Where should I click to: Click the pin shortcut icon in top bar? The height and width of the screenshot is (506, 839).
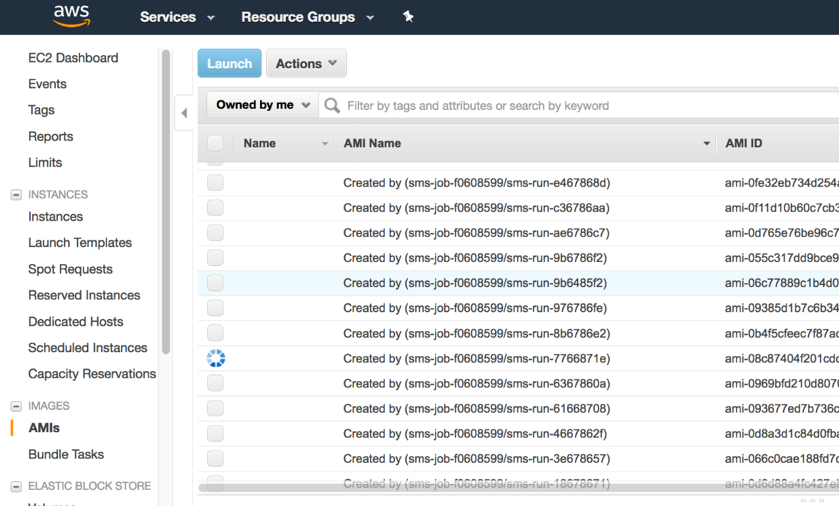tap(408, 17)
